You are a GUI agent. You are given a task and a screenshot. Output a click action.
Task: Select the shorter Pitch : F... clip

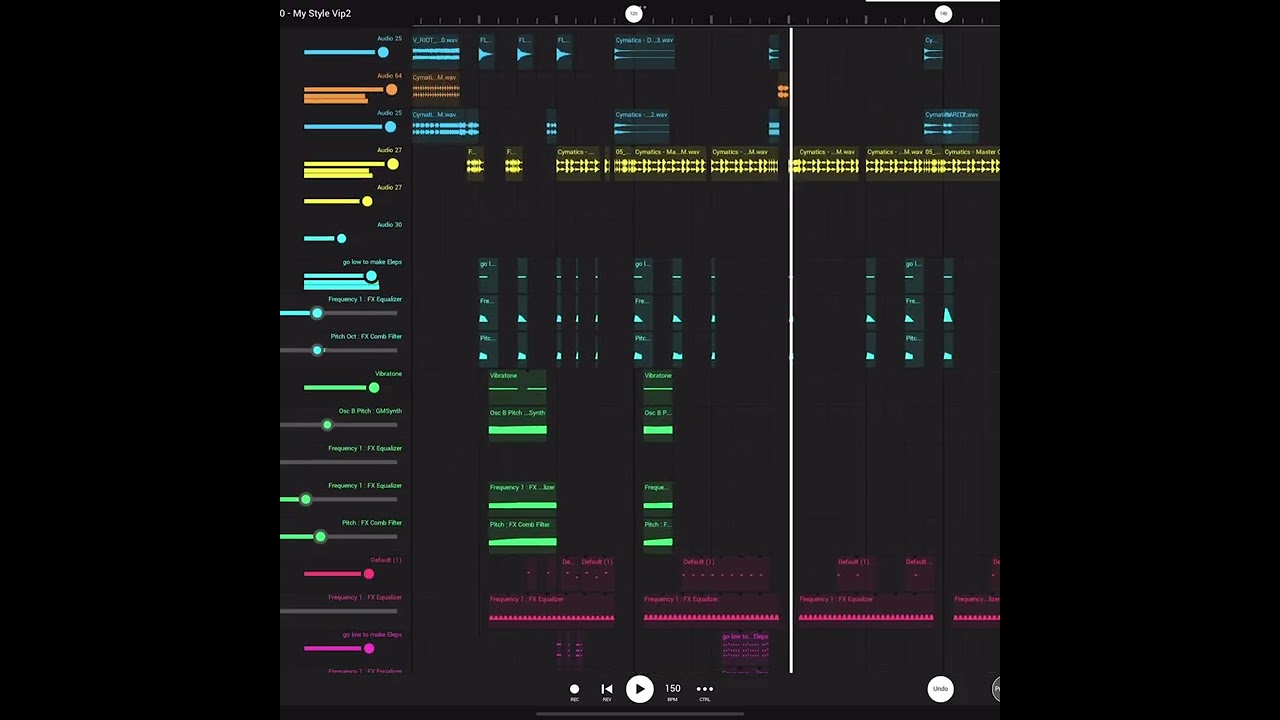(x=658, y=534)
